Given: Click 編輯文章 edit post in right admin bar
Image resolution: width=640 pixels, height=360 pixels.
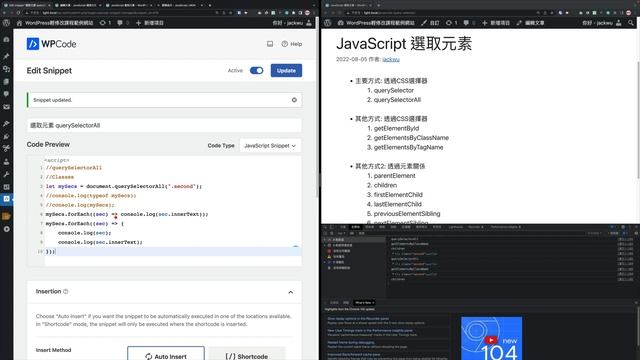Looking at the screenshot, I should (x=530, y=23).
